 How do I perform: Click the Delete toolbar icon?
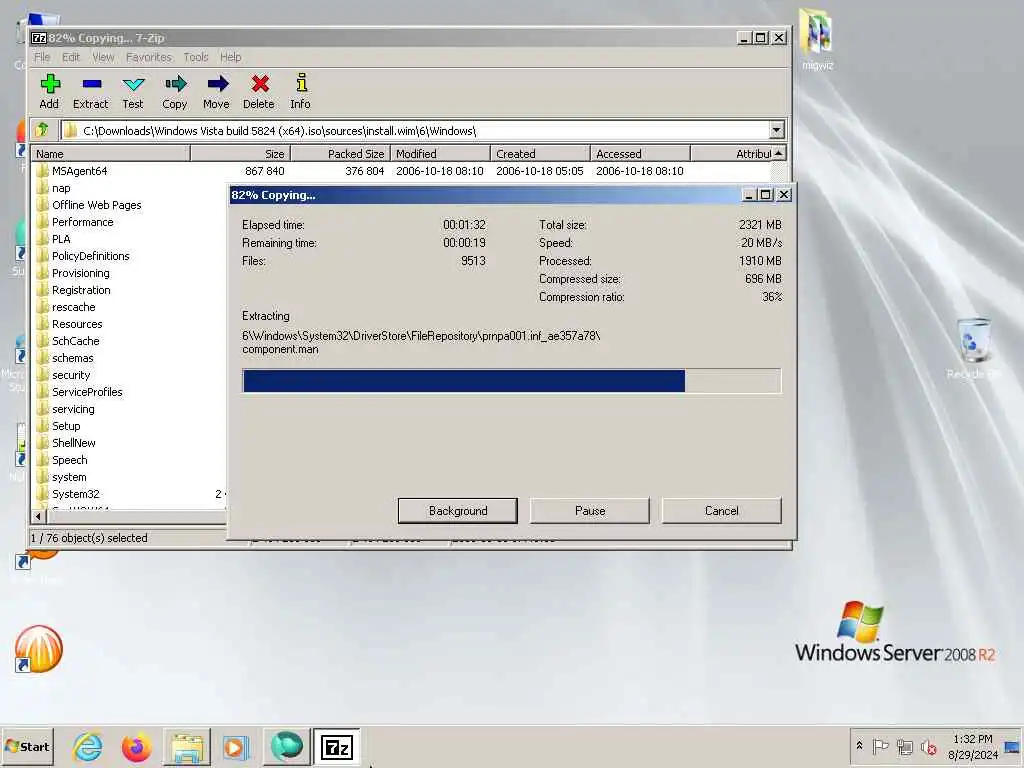click(259, 91)
